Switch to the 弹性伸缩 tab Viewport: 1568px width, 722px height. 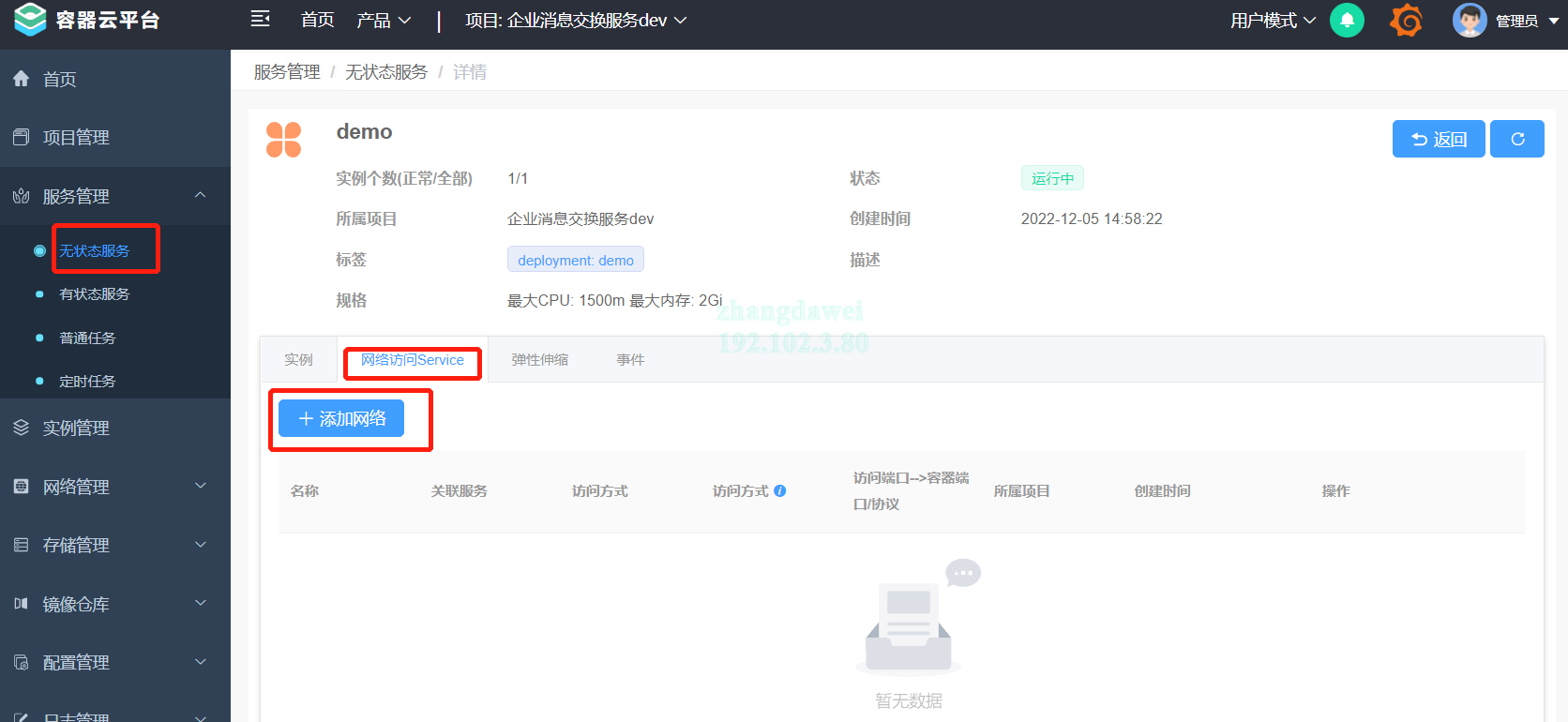tap(539, 359)
